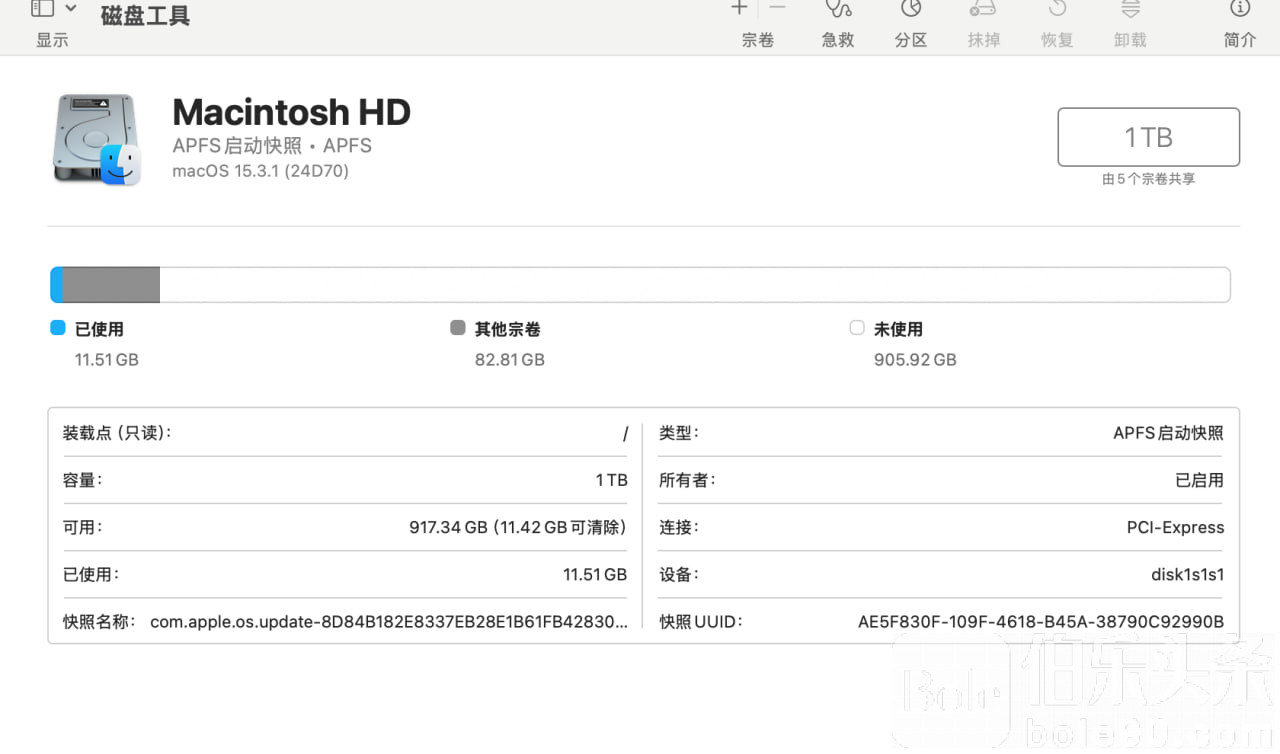1280x754 pixels.
Task: Select the gray 其他宗卷 legend swatch
Action: (458, 328)
